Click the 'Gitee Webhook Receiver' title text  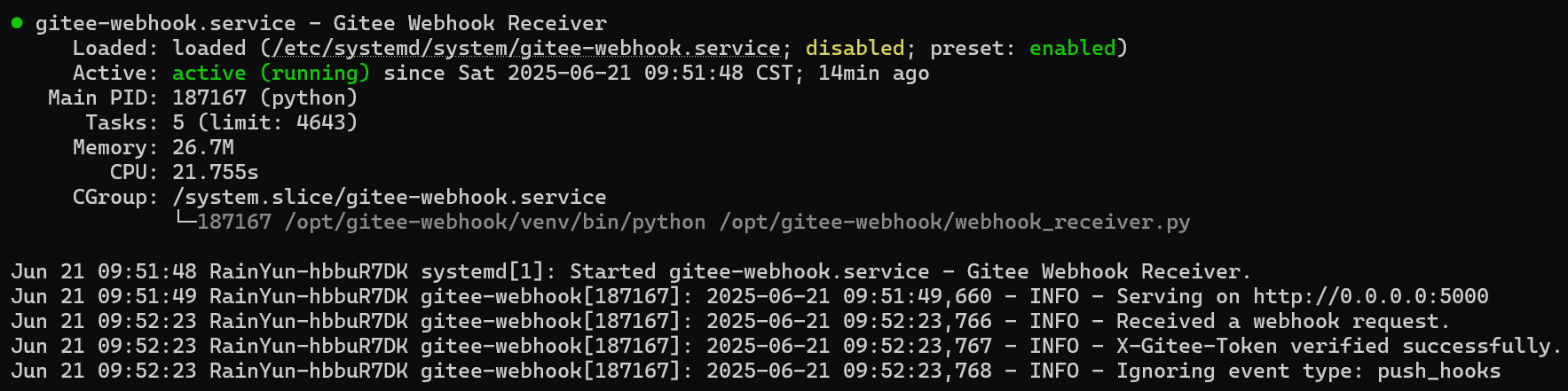click(x=469, y=23)
